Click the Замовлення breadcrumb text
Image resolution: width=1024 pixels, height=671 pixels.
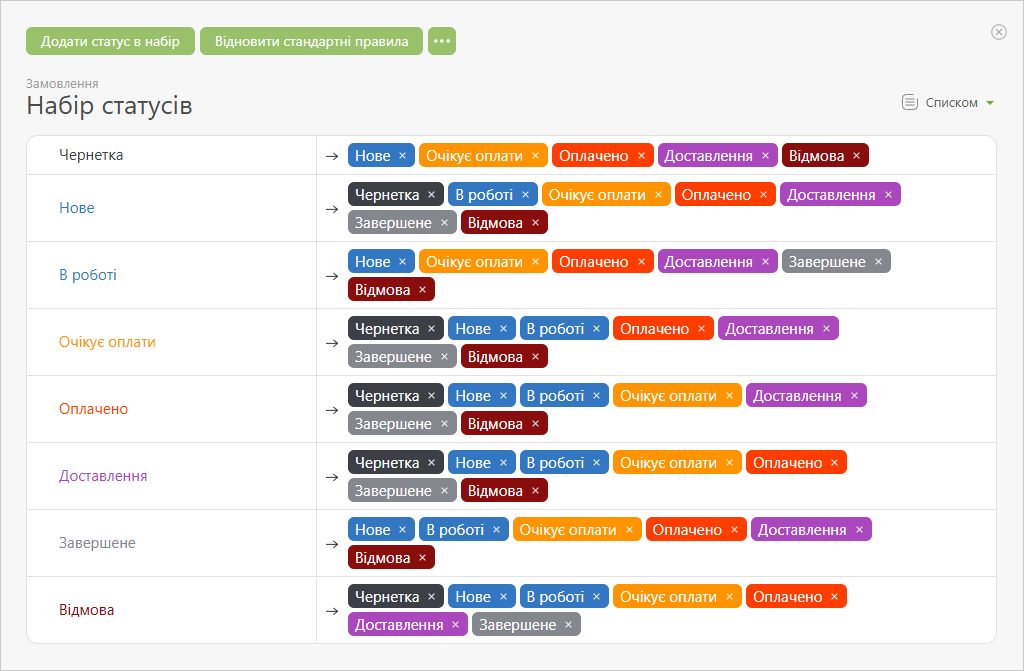(62, 84)
